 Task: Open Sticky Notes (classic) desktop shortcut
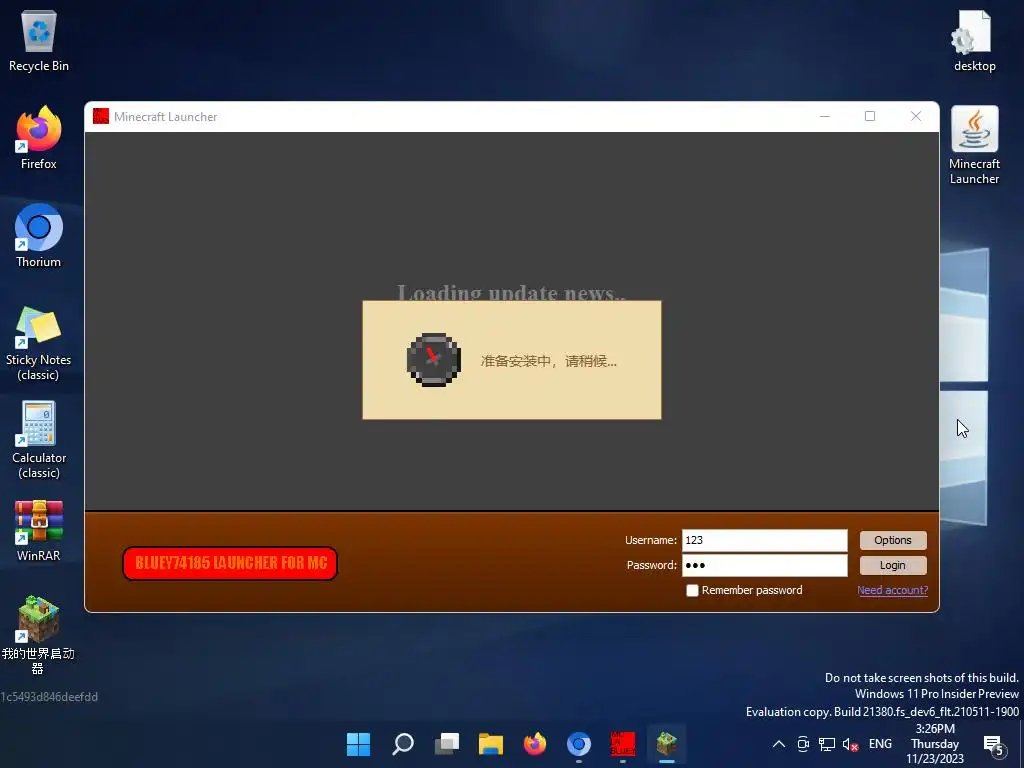(39, 342)
